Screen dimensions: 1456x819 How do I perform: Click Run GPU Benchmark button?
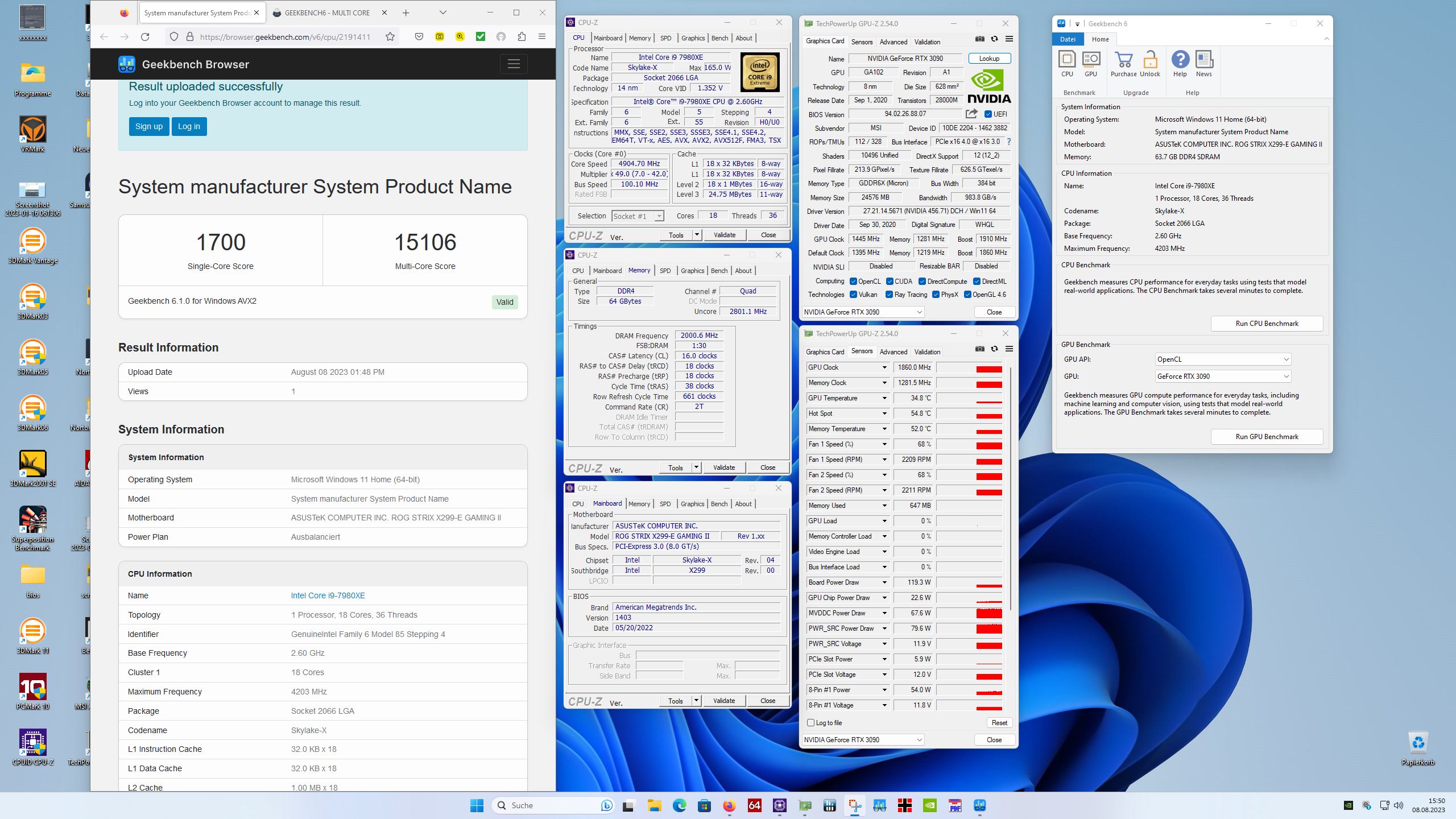click(x=1267, y=436)
